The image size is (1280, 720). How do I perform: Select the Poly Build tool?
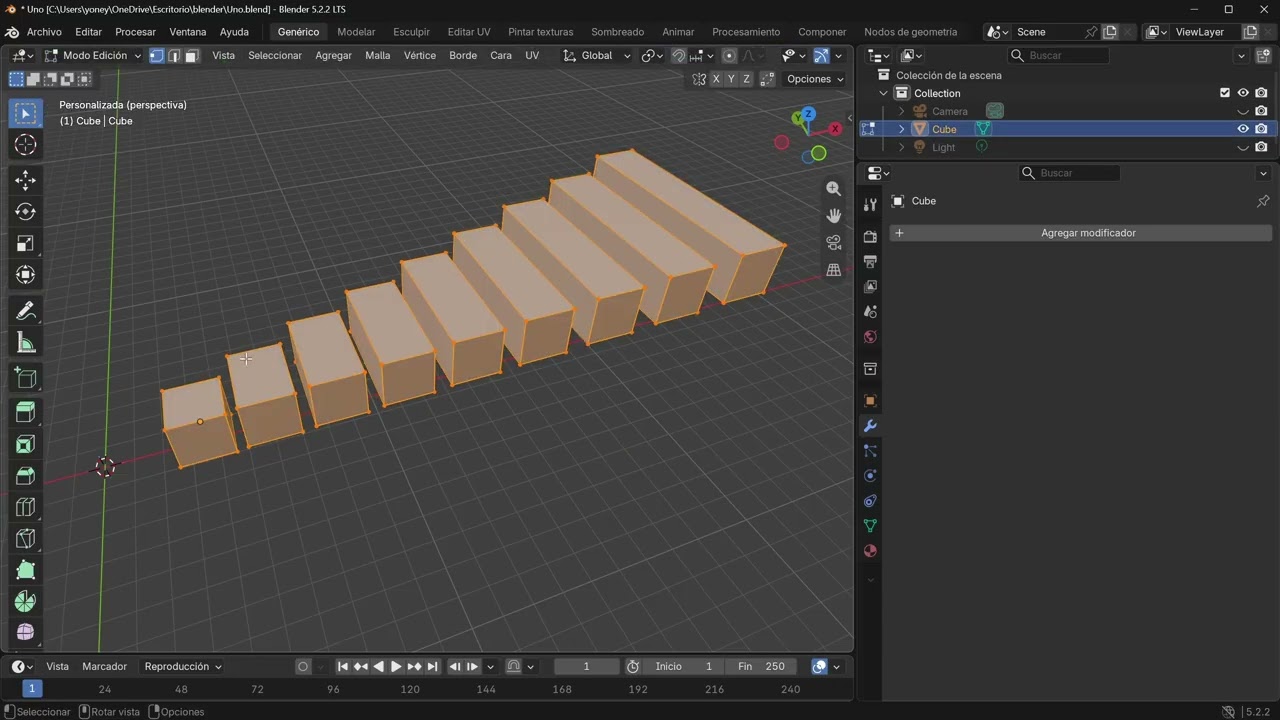point(26,571)
